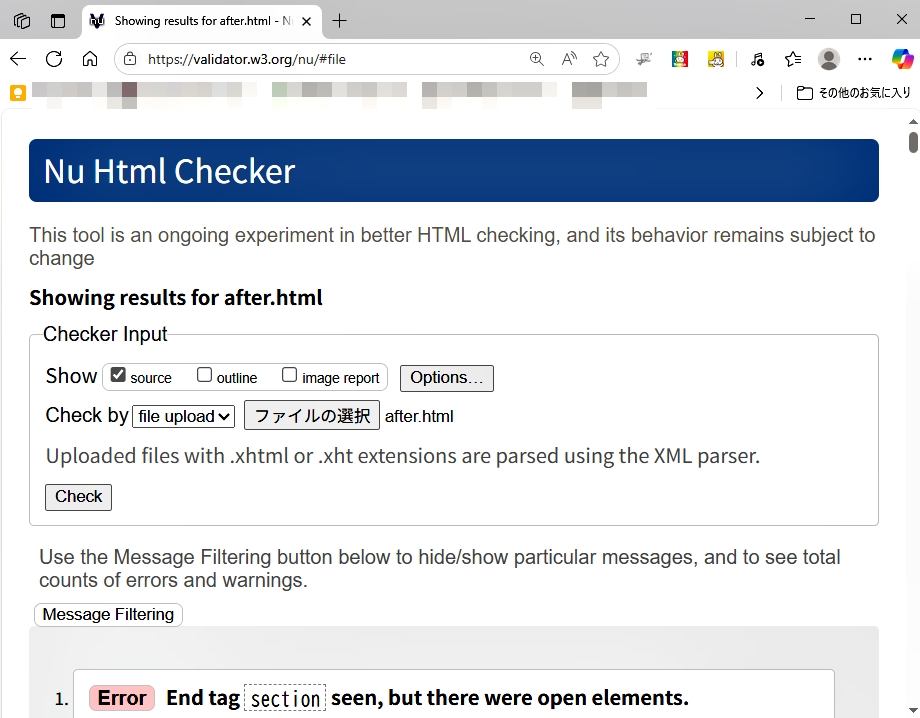Launch the Copilot icon

click(x=902, y=59)
